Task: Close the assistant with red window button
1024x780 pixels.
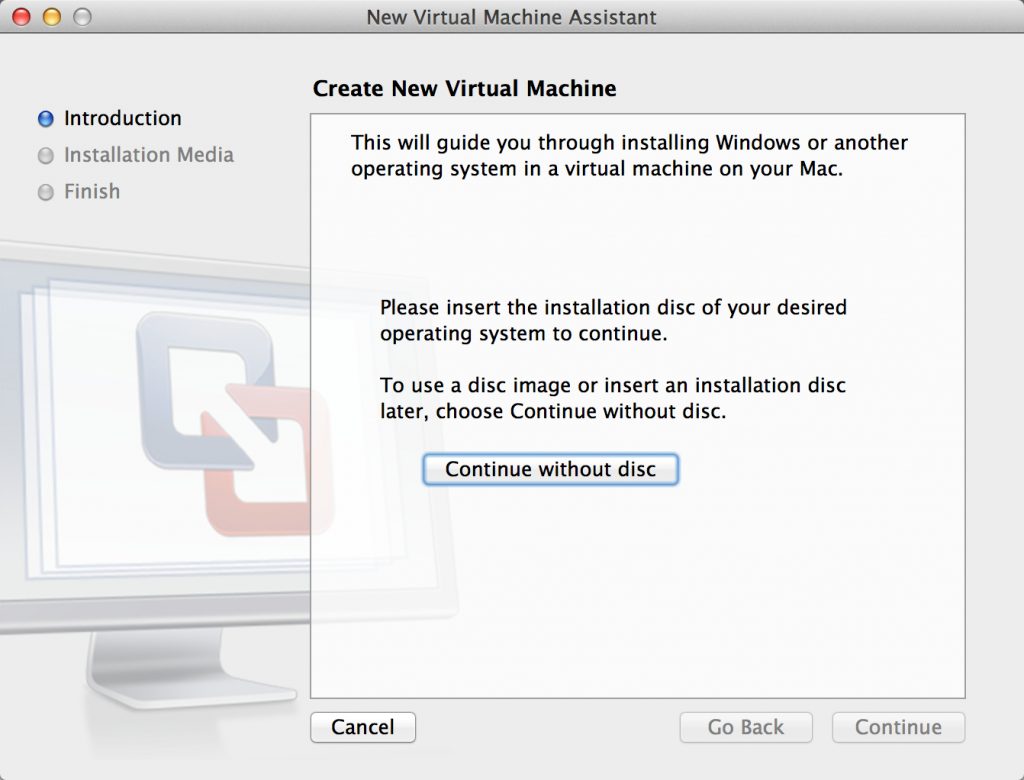Action: [x=22, y=16]
